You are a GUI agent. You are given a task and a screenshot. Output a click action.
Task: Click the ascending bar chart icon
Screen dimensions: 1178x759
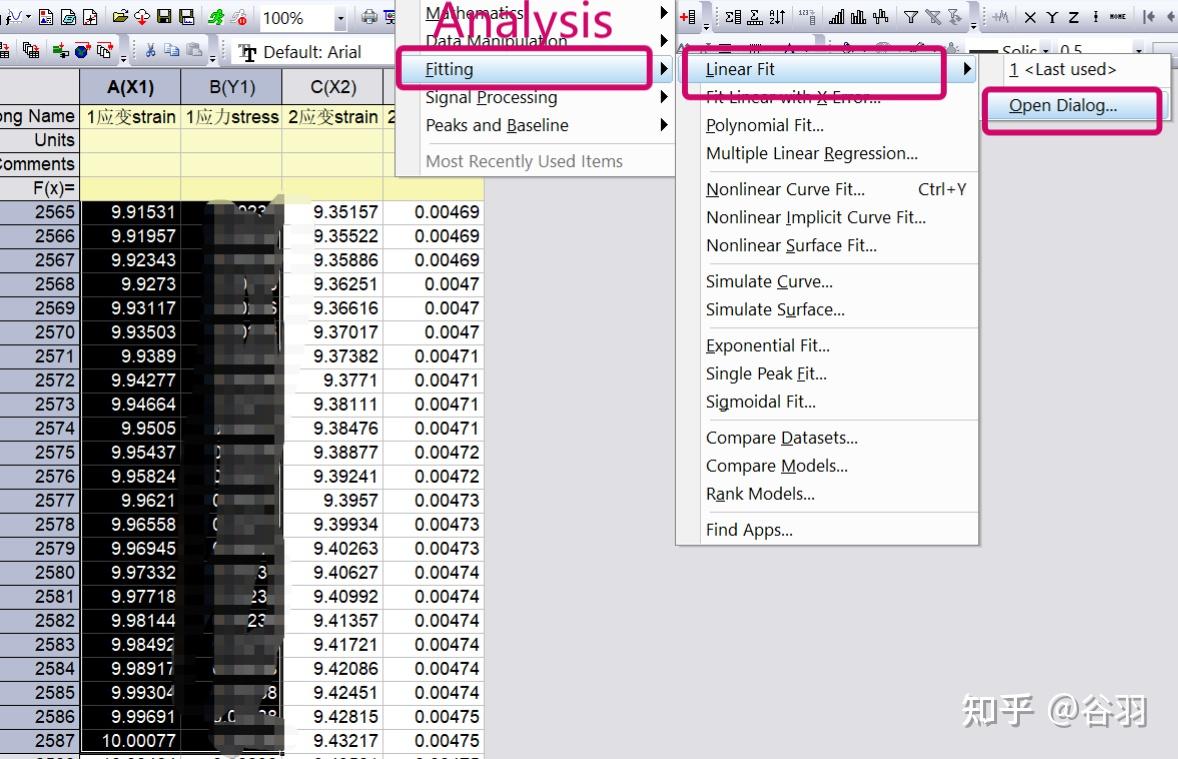836,17
